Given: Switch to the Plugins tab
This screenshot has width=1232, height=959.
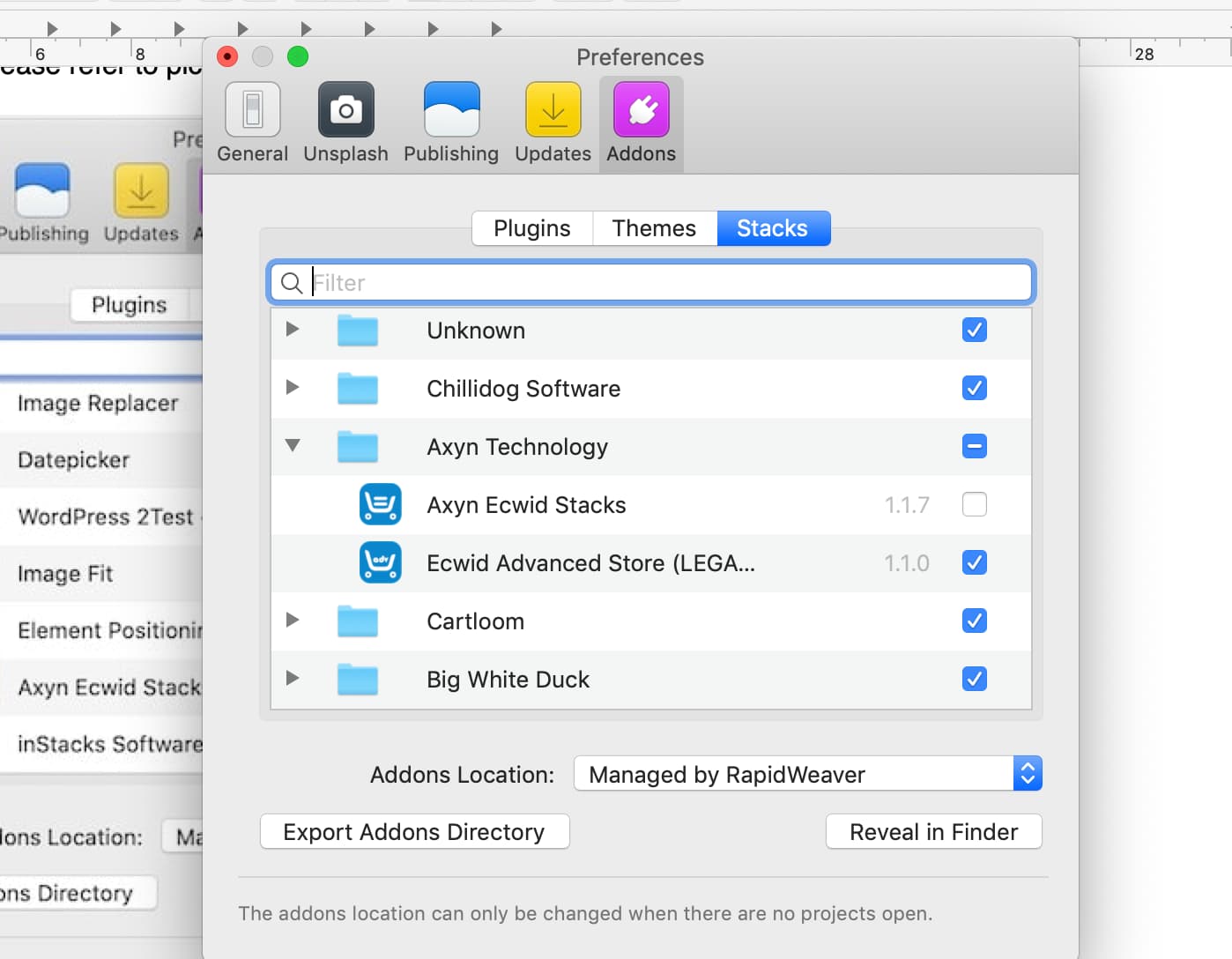Looking at the screenshot, I should [x=532, y=228].
